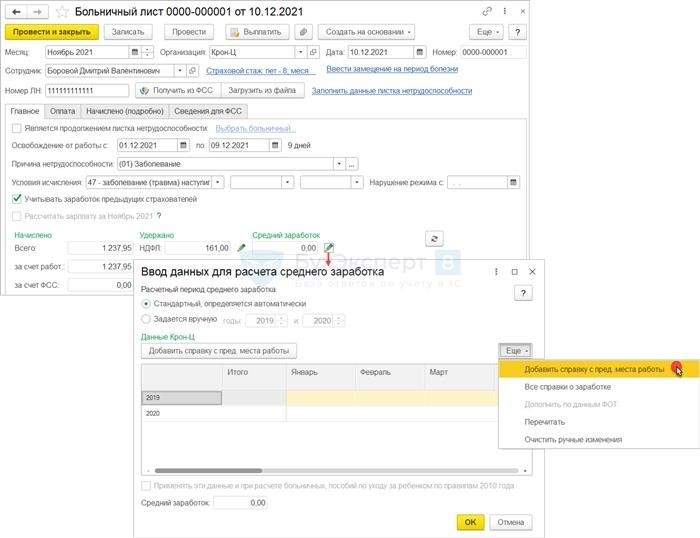Viewport: 700px width, 538px height.
Task: Choose Все справки о заработке menu item
Action: (598, 387)
